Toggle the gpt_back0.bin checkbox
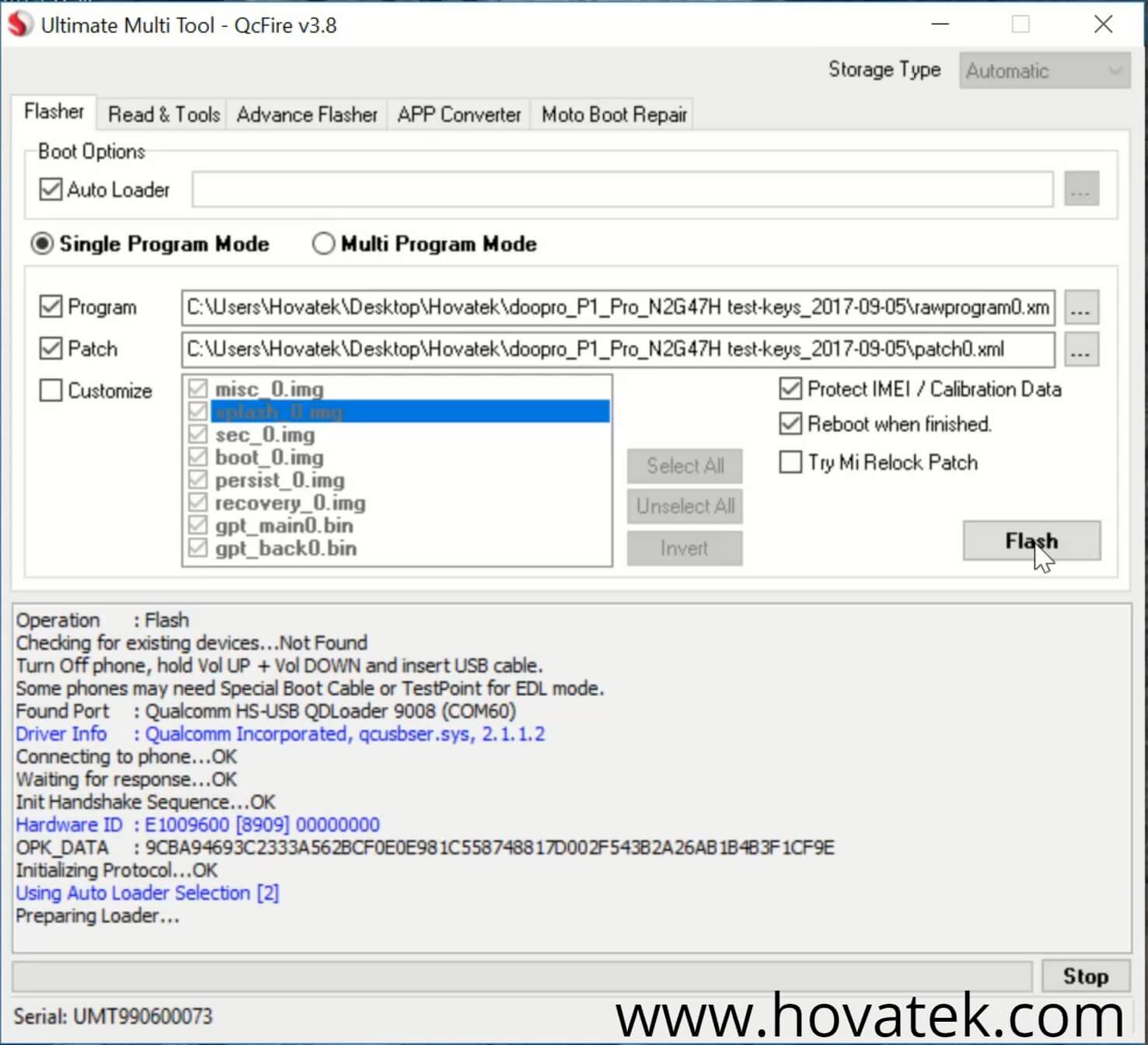The height and width of the screenshot is (1045, 1148). tap(198, 548)
